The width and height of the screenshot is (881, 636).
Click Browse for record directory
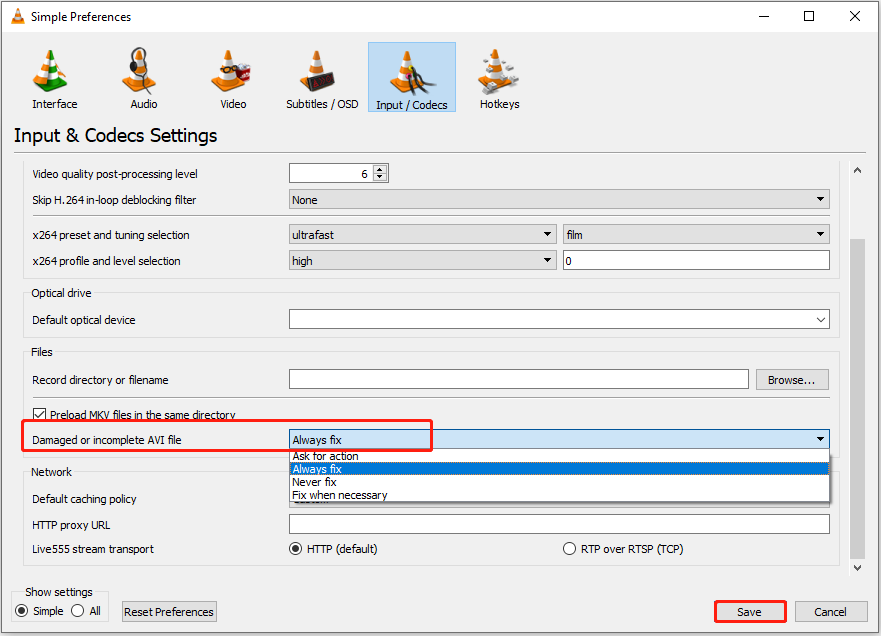(792, 380)
